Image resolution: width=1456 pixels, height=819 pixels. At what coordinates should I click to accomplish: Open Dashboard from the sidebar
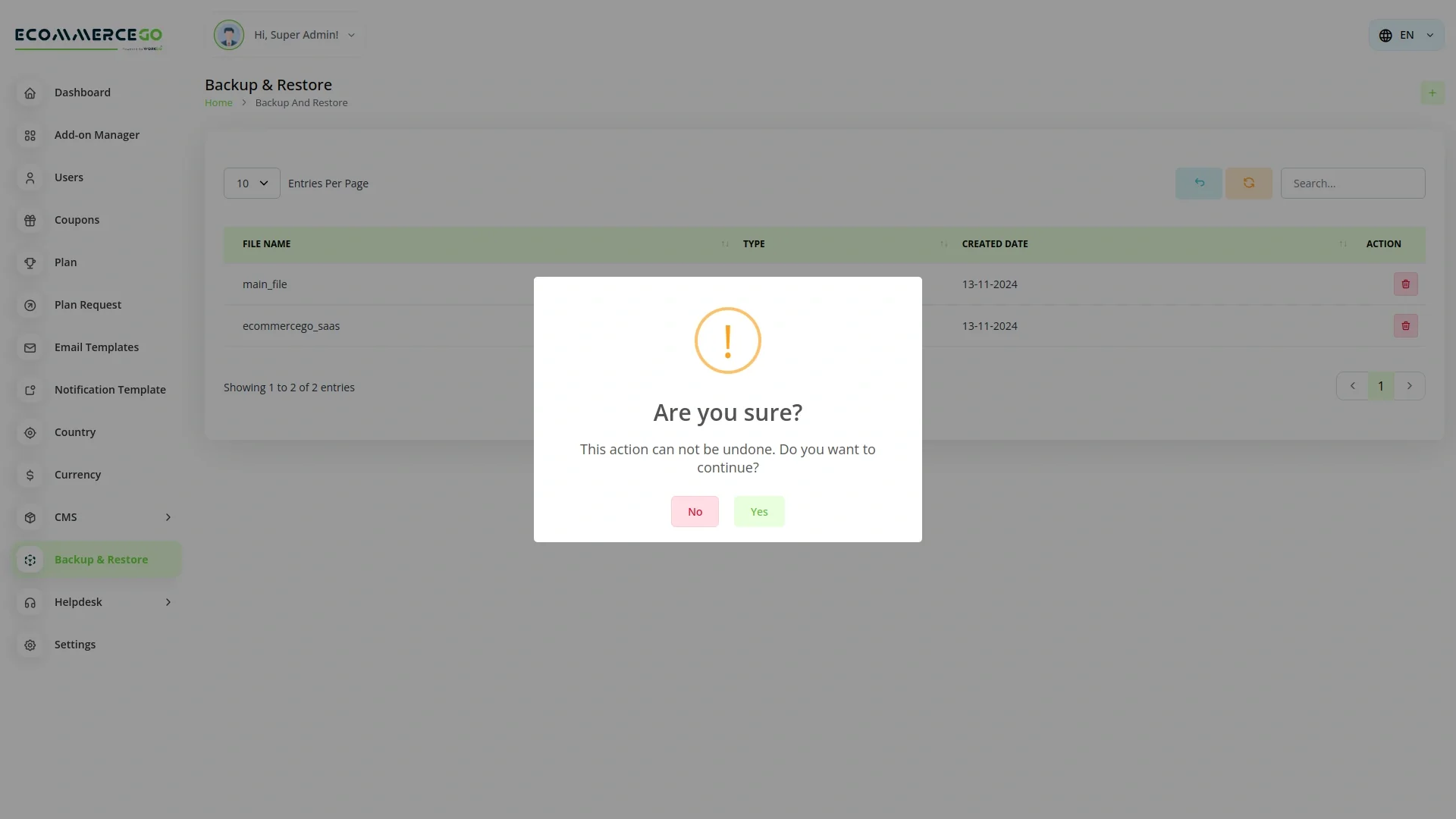tap(82, 93)
